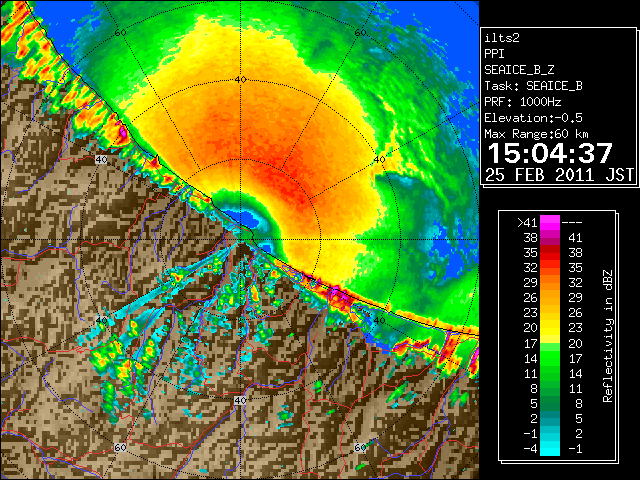The width and height of the screenshot is (640, 480).
Task: Click the "PRF: 1000Hz" value
Action: (x=523, y=102)
